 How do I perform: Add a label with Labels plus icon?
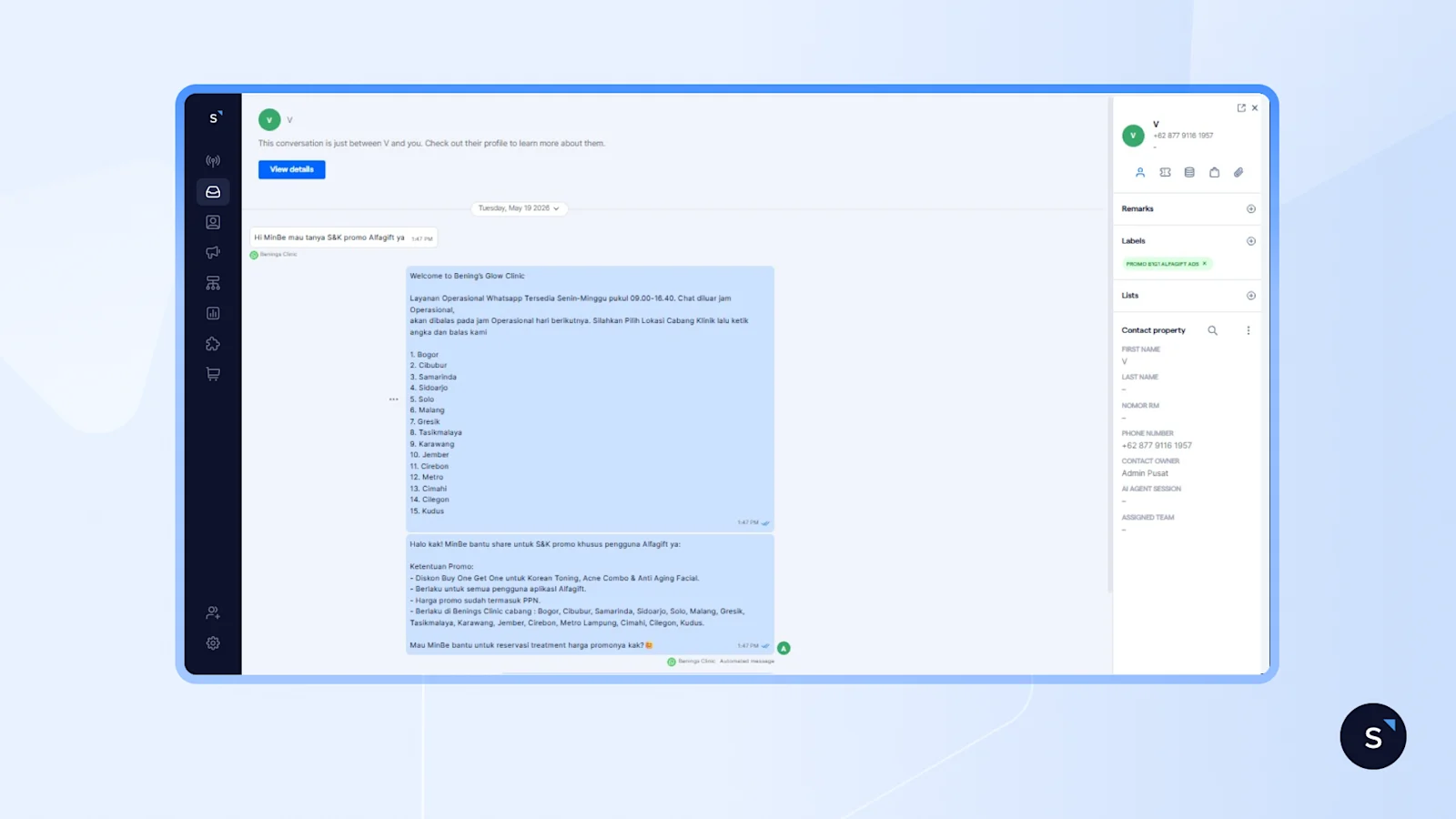coord(1251,241)
